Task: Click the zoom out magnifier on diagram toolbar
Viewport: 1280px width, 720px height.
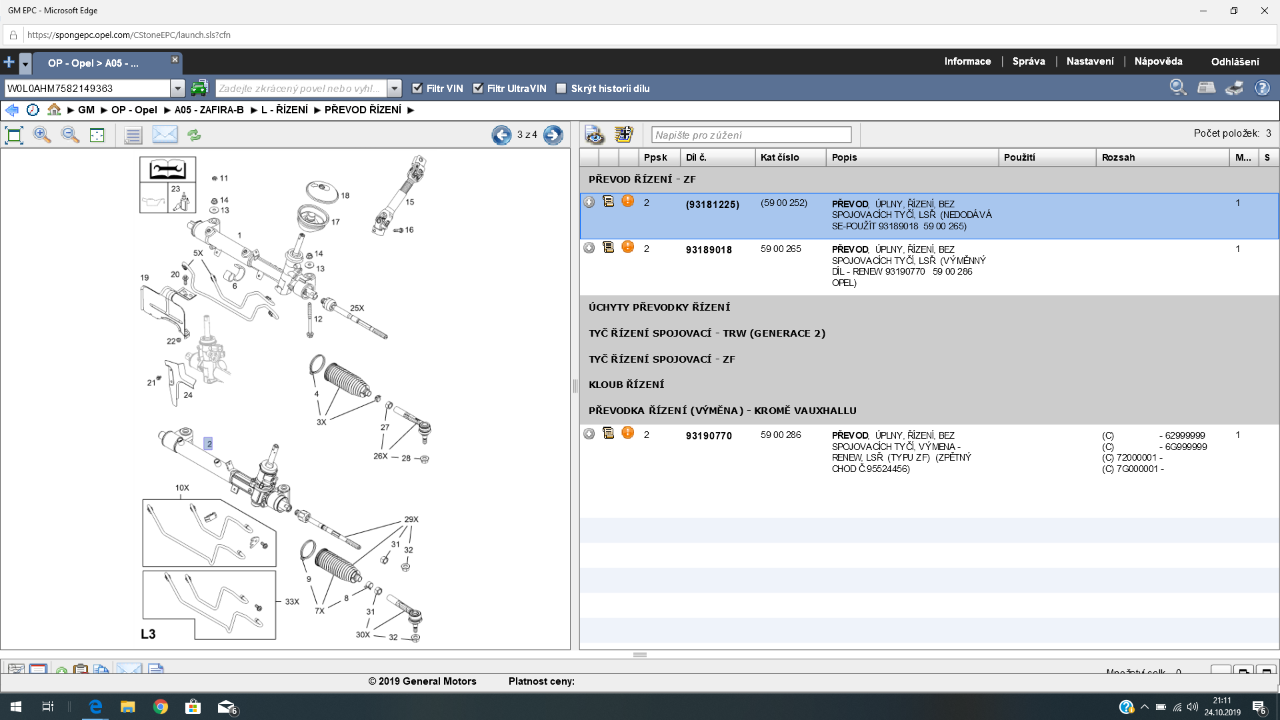Action: pyautogui.click(x=70, y=135)
